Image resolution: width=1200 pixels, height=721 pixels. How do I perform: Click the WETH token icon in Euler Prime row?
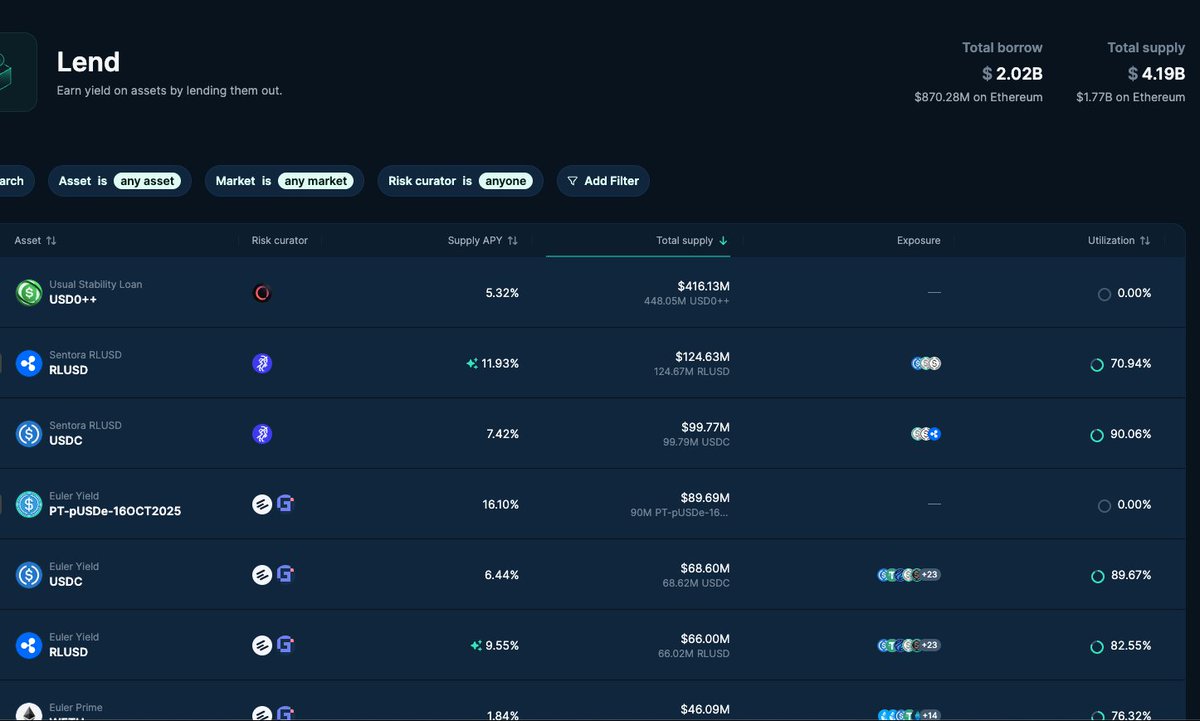pyautogui.click(x=28, y=712)
